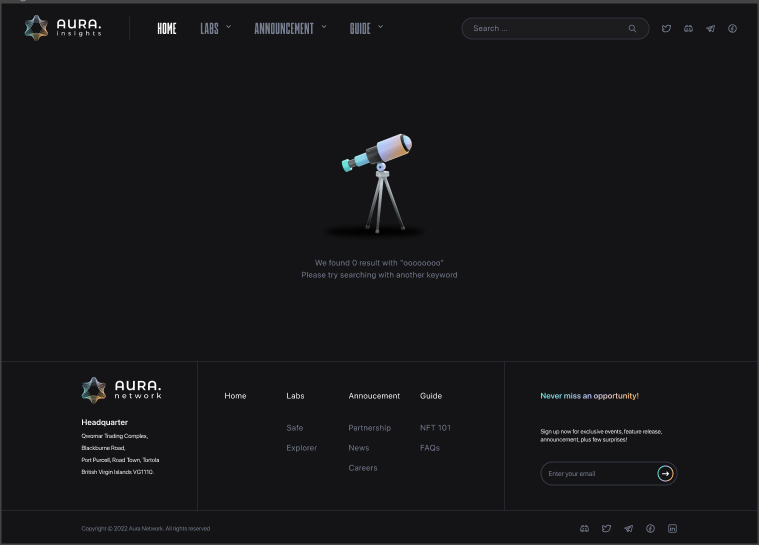Screen dimensions: 759x545
Task: Follow the News footer link
Action: tap(359, 448)
